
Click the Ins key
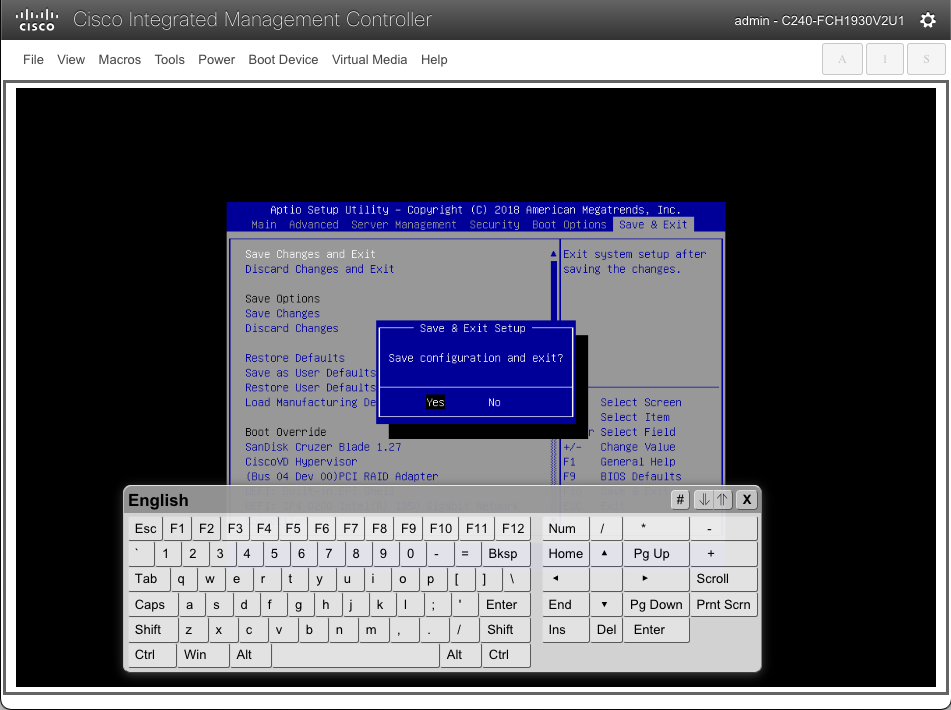(x=565, y=629)
